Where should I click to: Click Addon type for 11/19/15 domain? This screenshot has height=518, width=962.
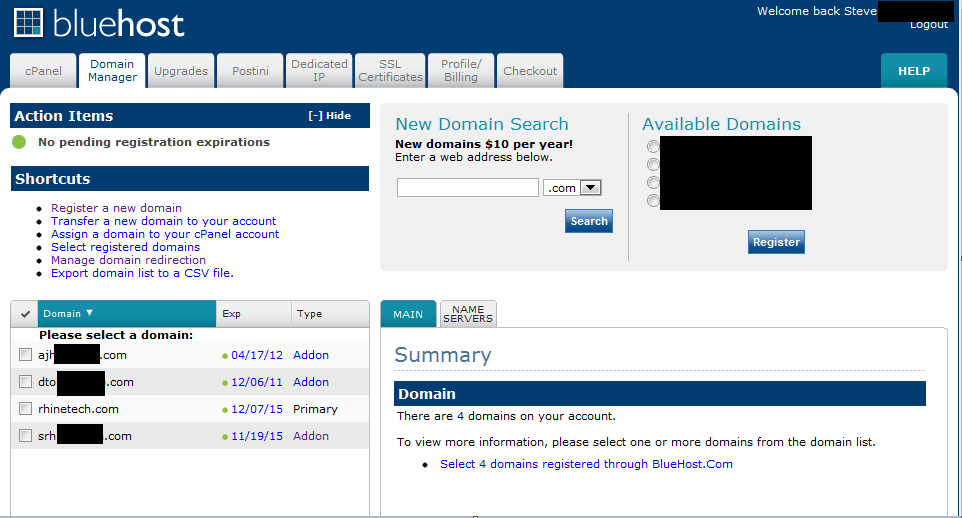310,436
